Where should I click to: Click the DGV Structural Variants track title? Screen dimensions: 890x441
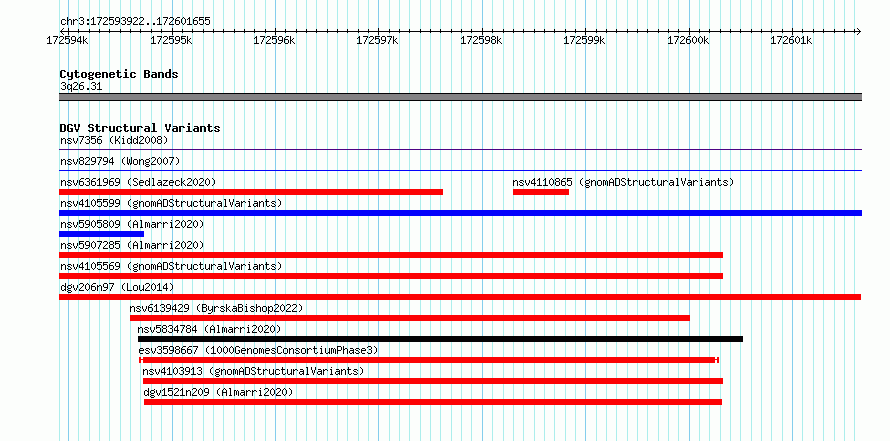point(140,128)
